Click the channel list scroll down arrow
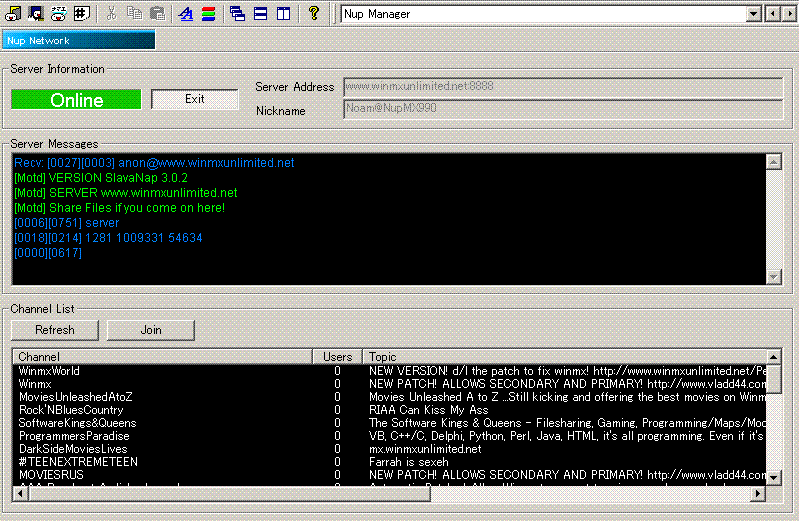Screen dimensions: 799x521 (x=774, y=478)
